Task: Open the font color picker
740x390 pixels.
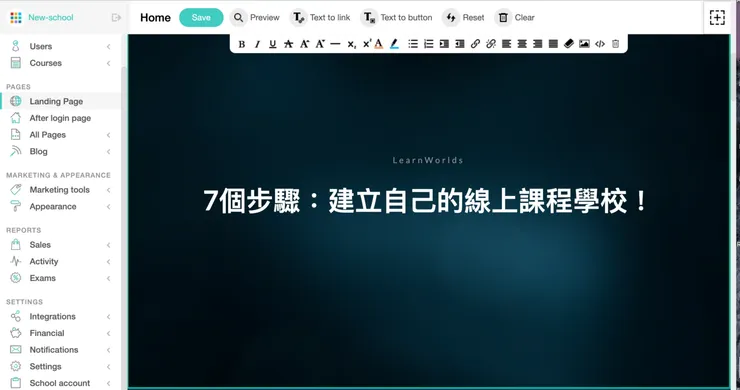Action: (378, 44)
